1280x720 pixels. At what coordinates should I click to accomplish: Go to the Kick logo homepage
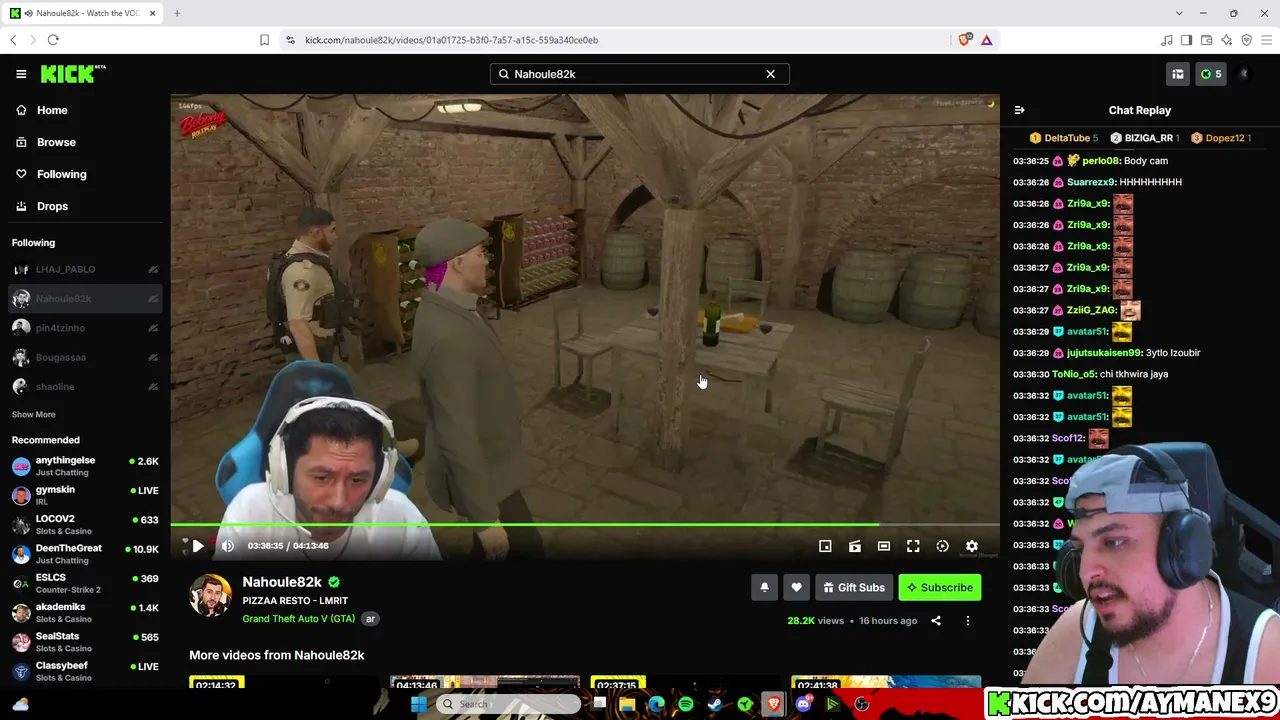coord(73,74)
